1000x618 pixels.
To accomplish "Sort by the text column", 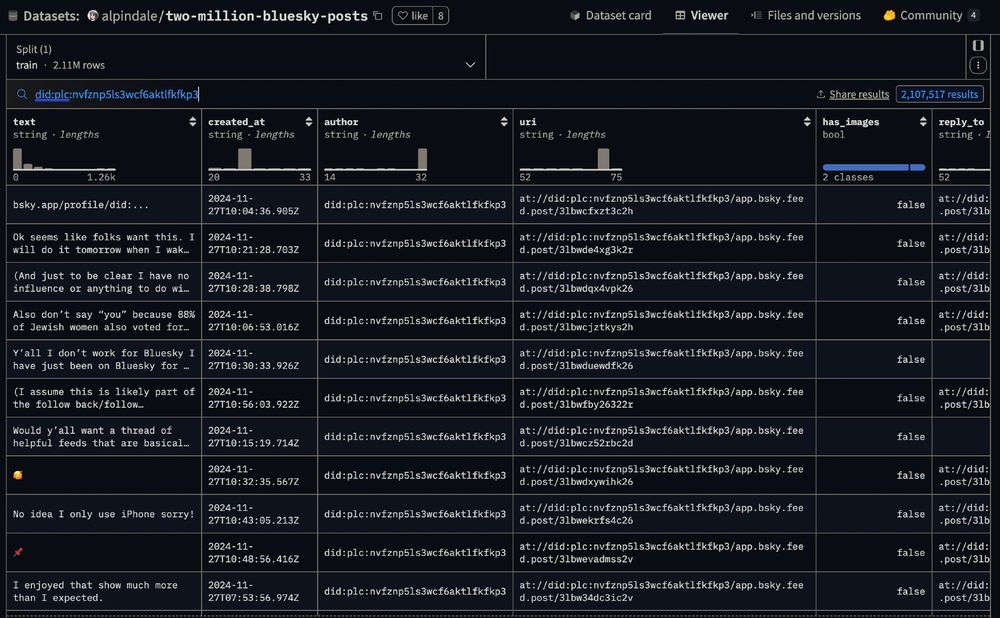I will 193,122.
